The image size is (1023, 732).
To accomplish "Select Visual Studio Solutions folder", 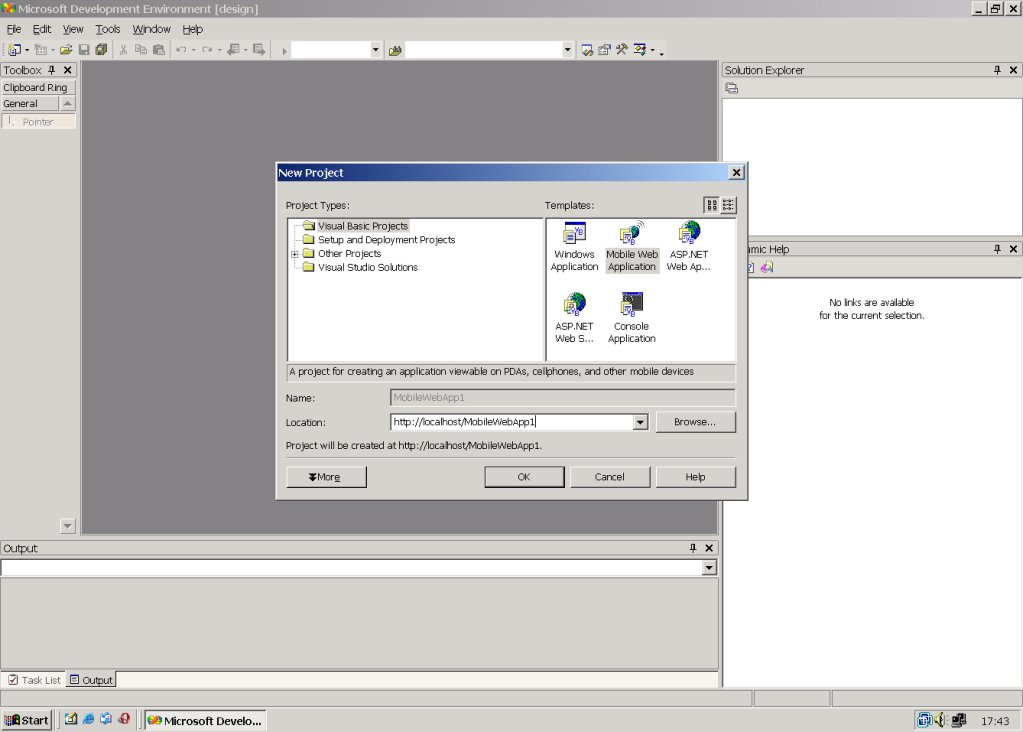I will [x=368, y=267].
